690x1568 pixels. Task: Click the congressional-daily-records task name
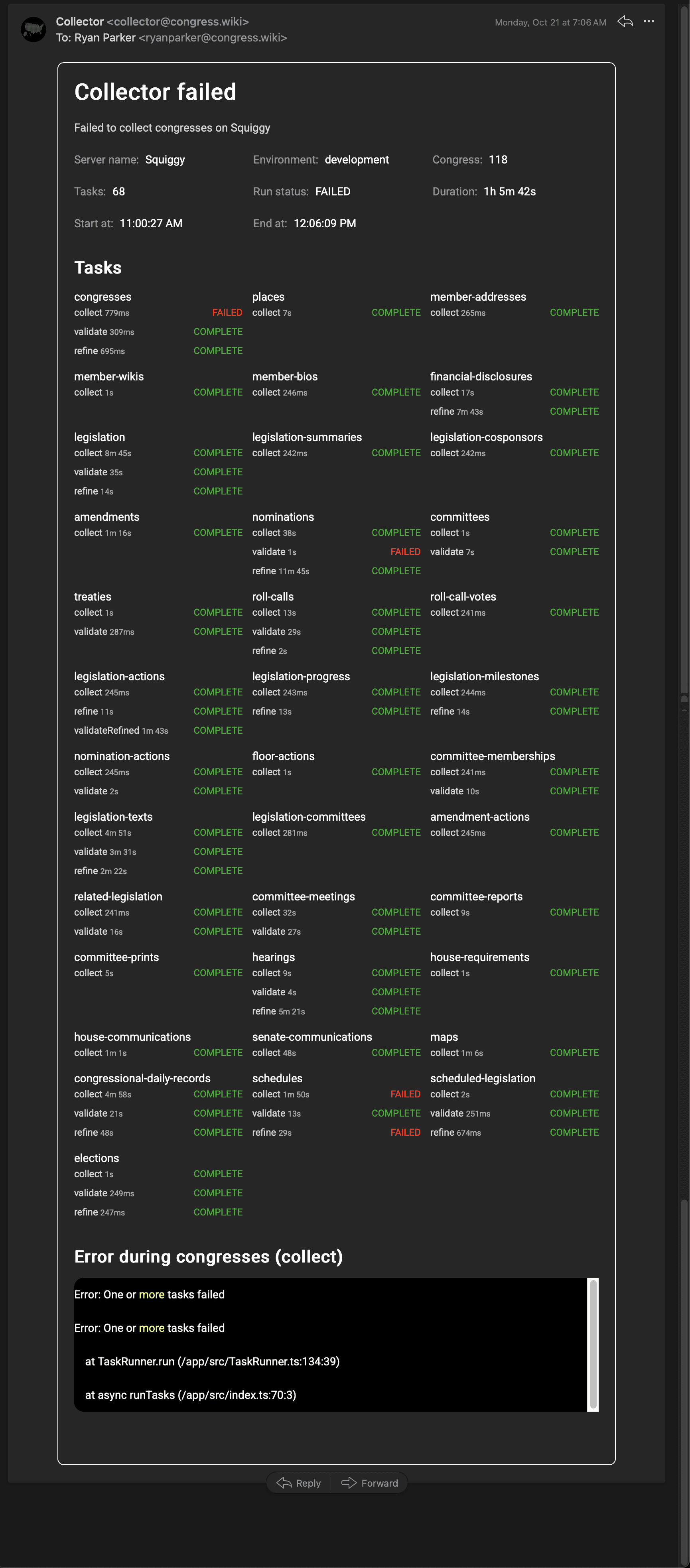coord(142,1078)
